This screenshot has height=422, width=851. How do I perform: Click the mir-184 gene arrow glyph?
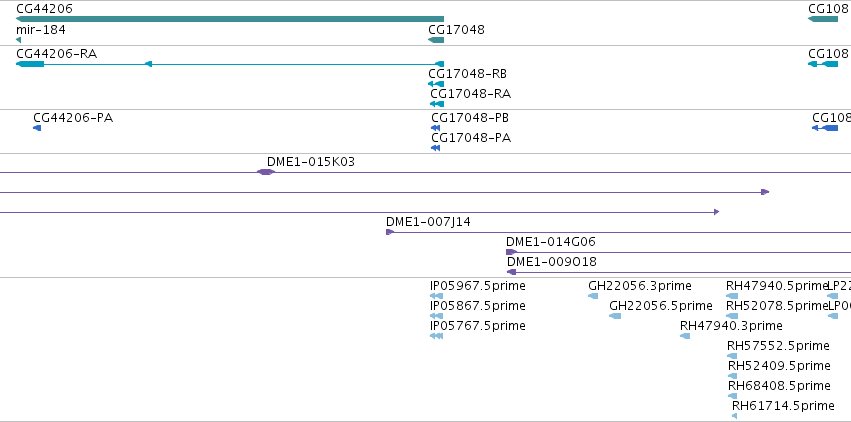tap(18, 40)
